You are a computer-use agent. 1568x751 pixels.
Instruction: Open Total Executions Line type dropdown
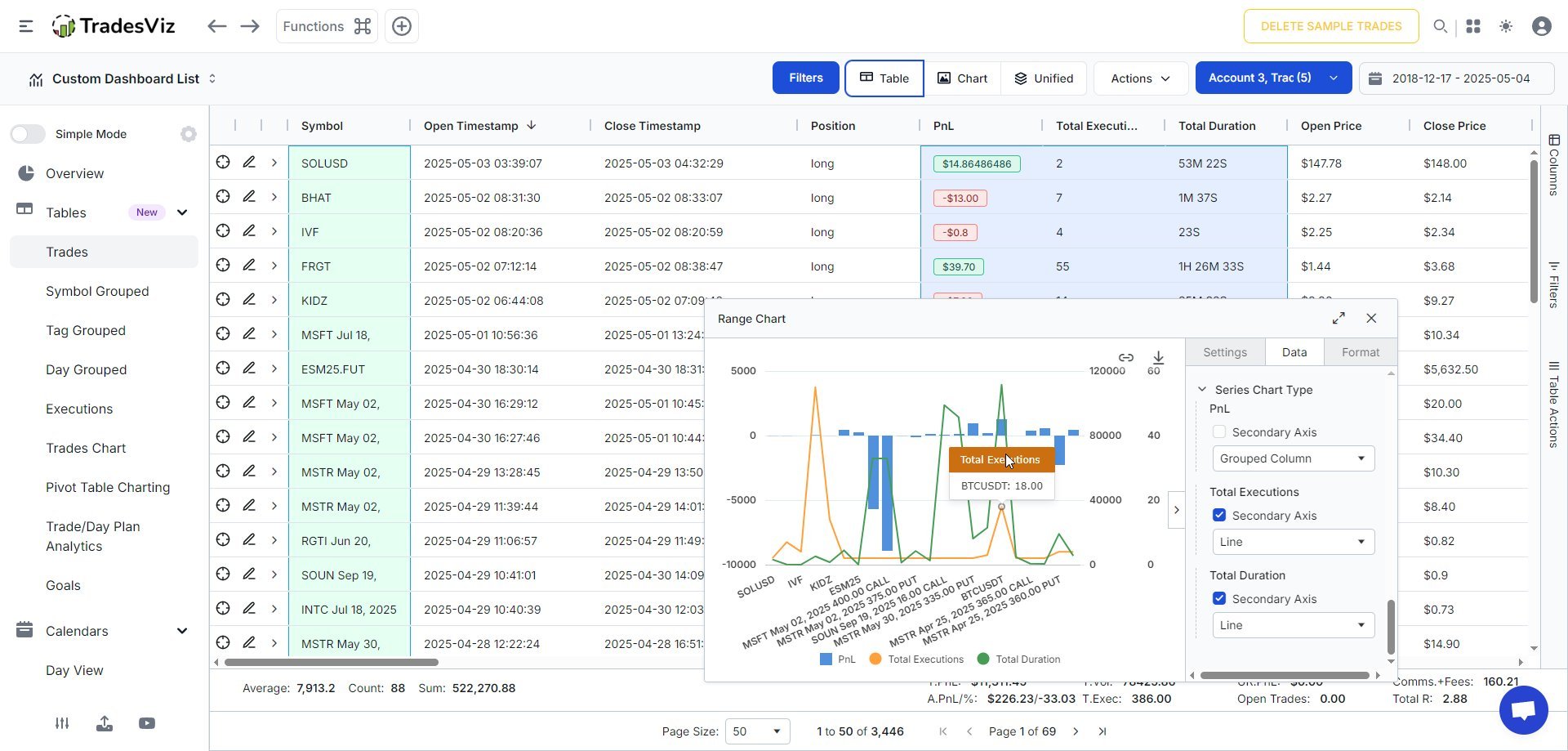[1294, 542]
